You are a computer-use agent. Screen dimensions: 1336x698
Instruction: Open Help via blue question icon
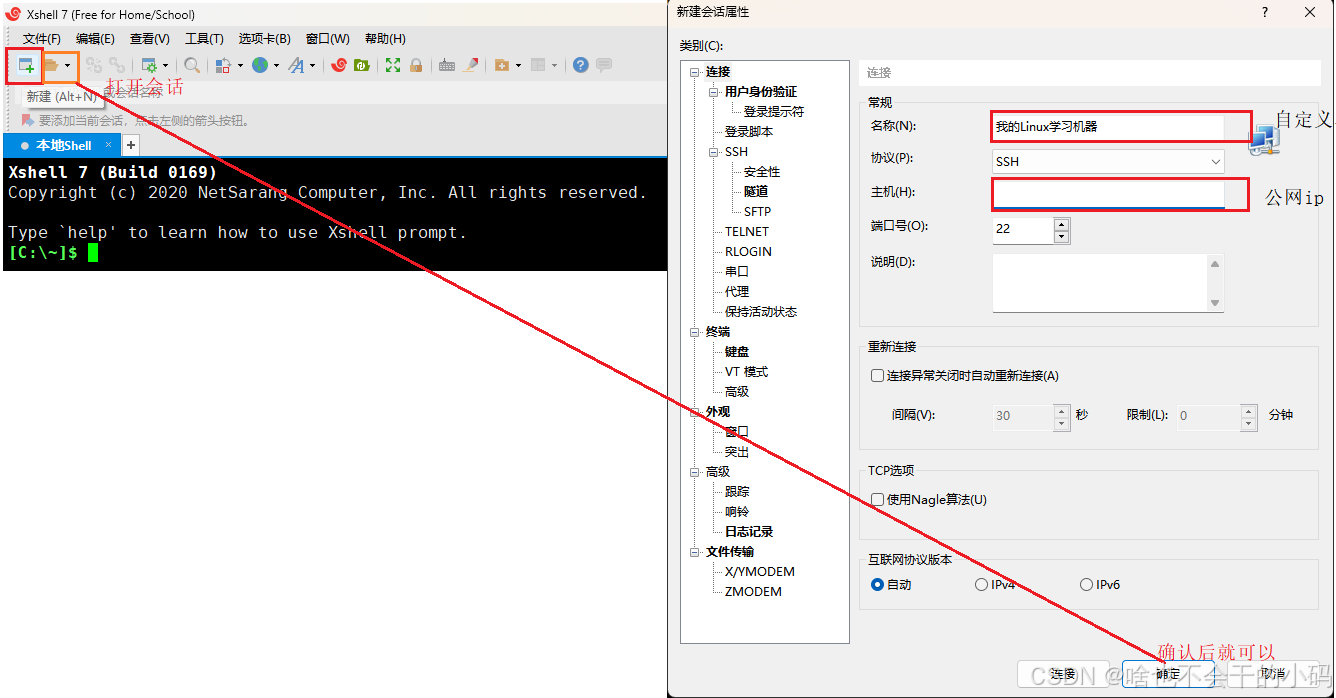580,66
